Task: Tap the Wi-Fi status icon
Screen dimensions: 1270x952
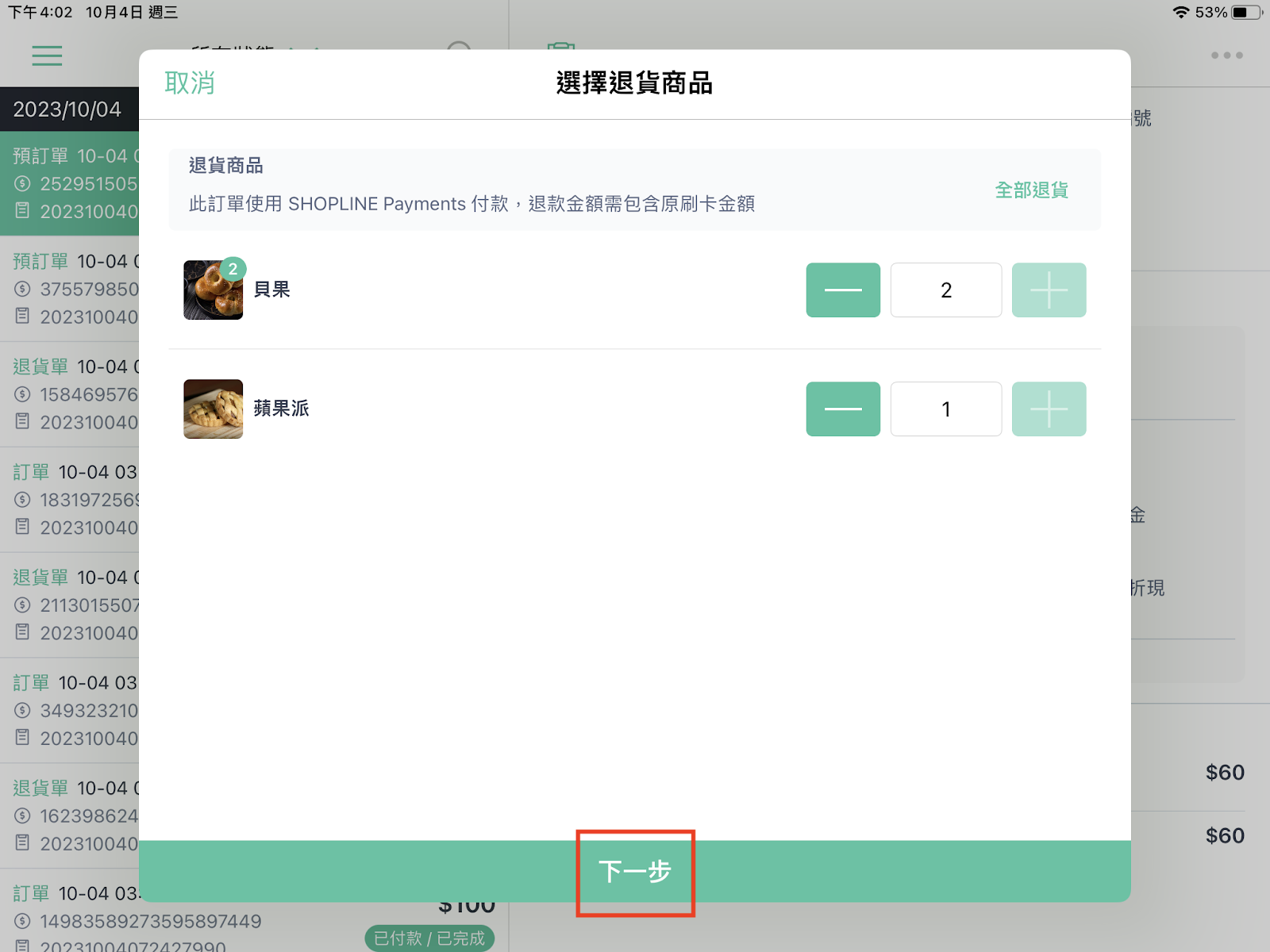Action: [x=1181, y=12]
